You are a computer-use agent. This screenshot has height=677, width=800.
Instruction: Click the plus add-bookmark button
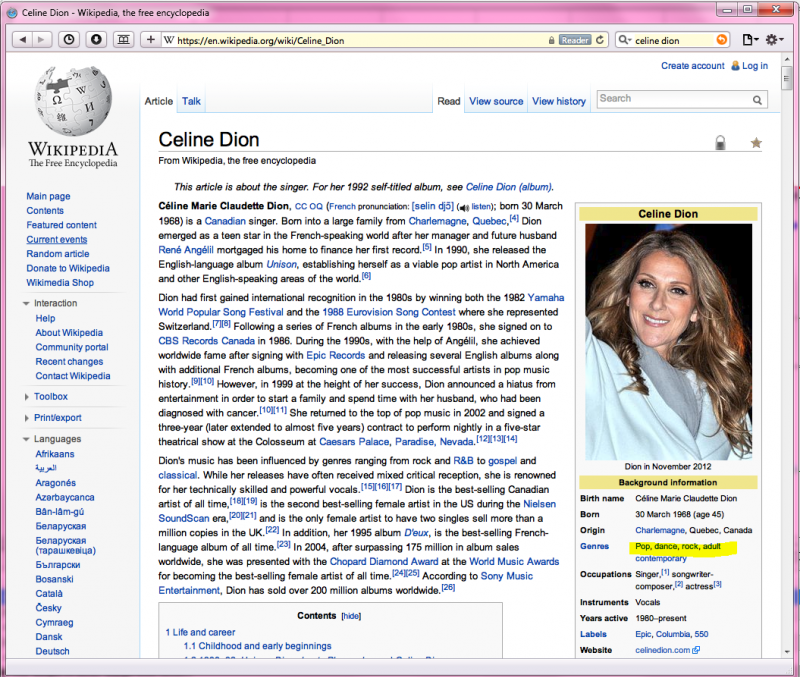click(x=151, y=39)
